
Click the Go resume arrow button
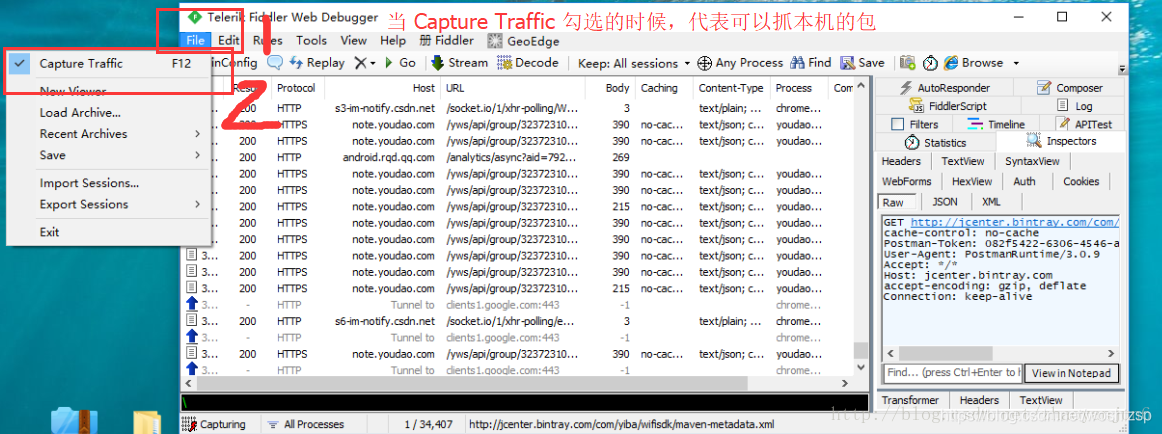tap(400, 63)
